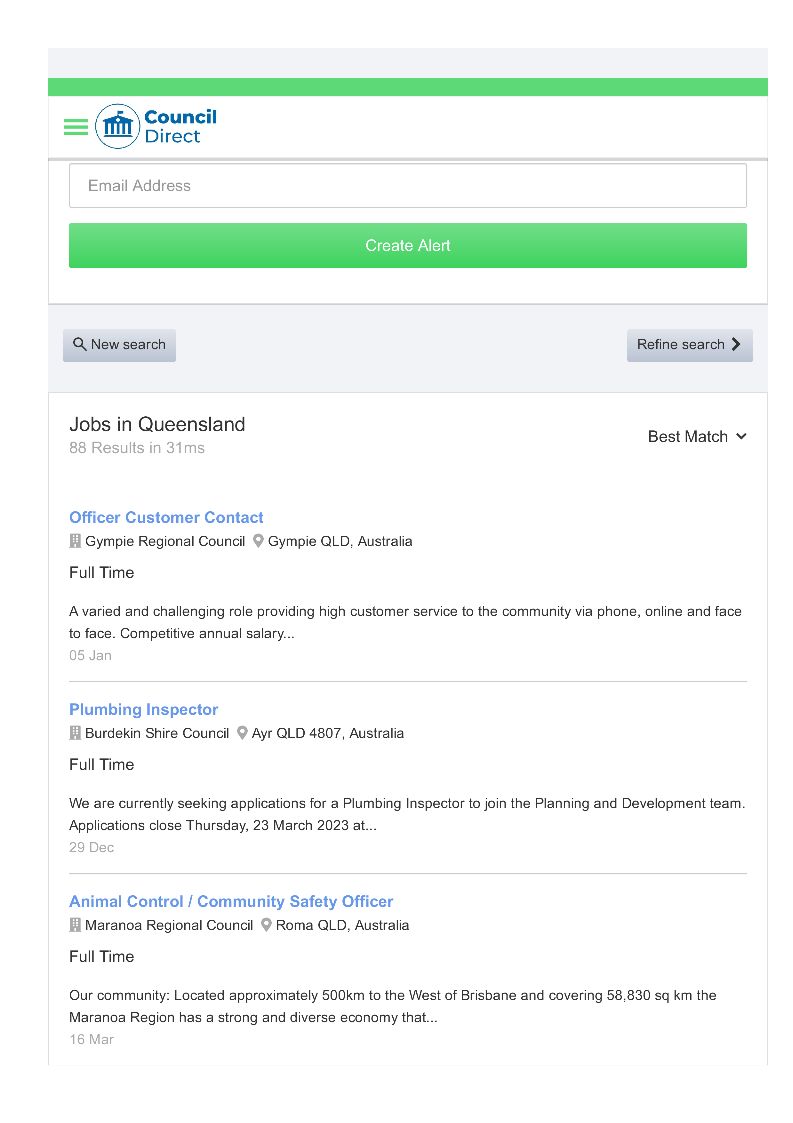This screenshot has height=1123, width=793.
Task: Open the Best Match sort dropdown
Action: tap(697, 437)
